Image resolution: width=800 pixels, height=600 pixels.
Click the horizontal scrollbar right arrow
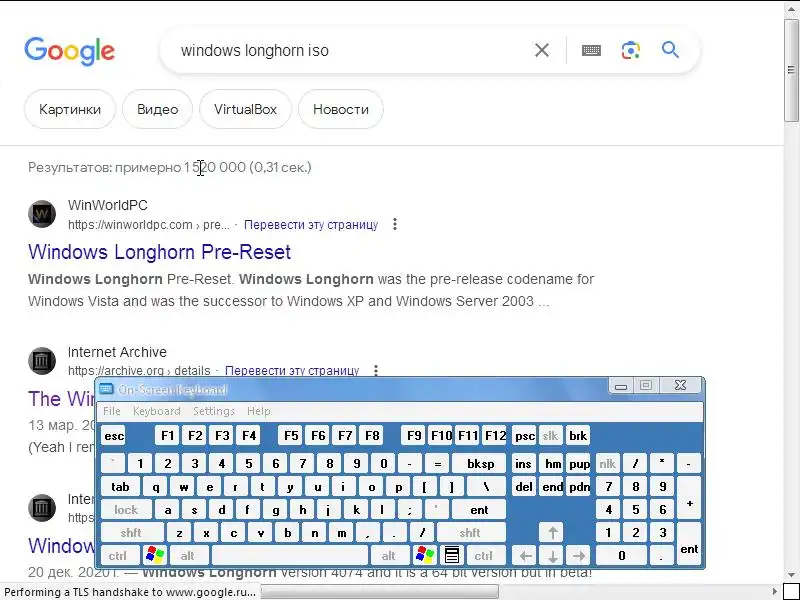(x=776, y=592)
